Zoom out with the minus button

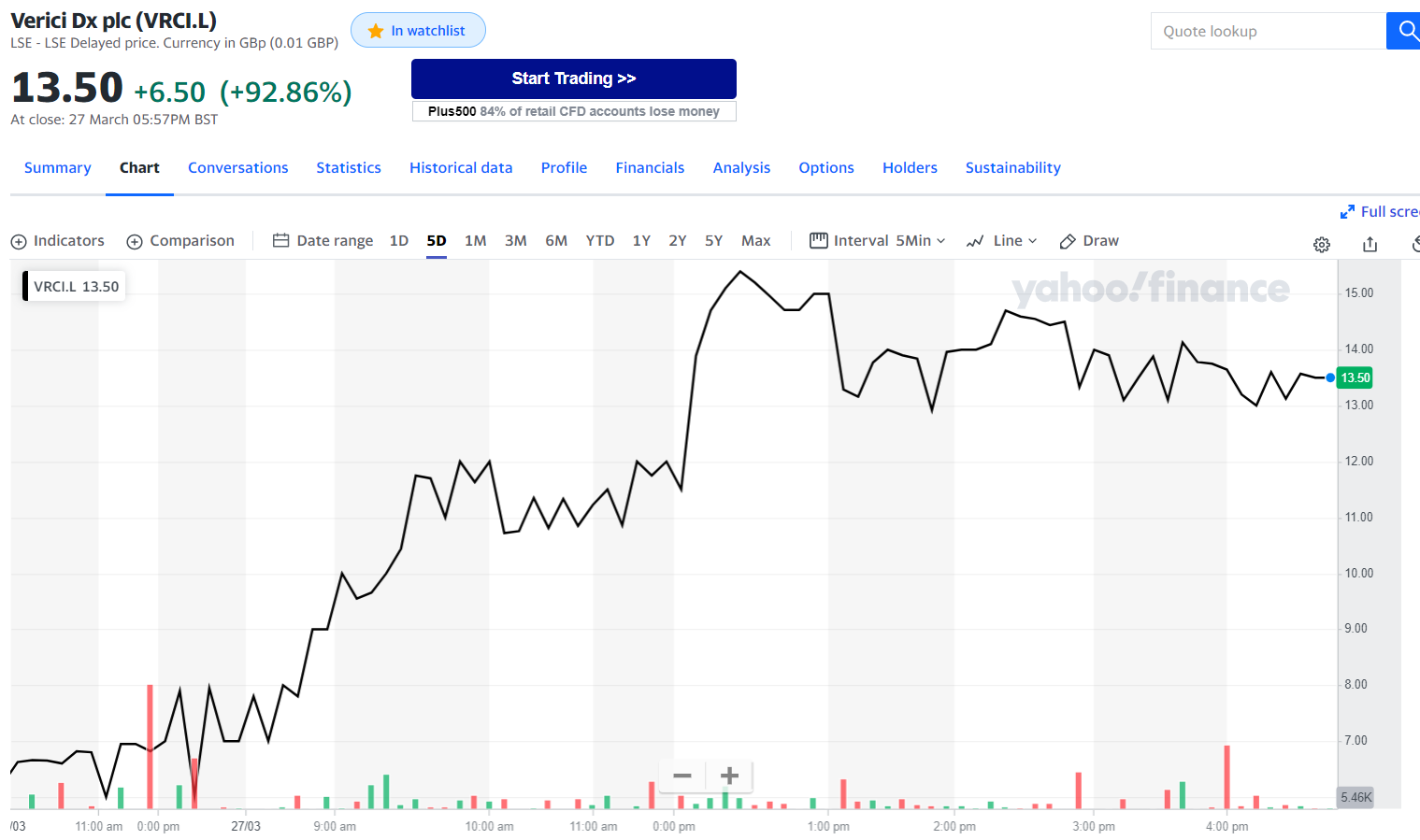coord(682,776)
